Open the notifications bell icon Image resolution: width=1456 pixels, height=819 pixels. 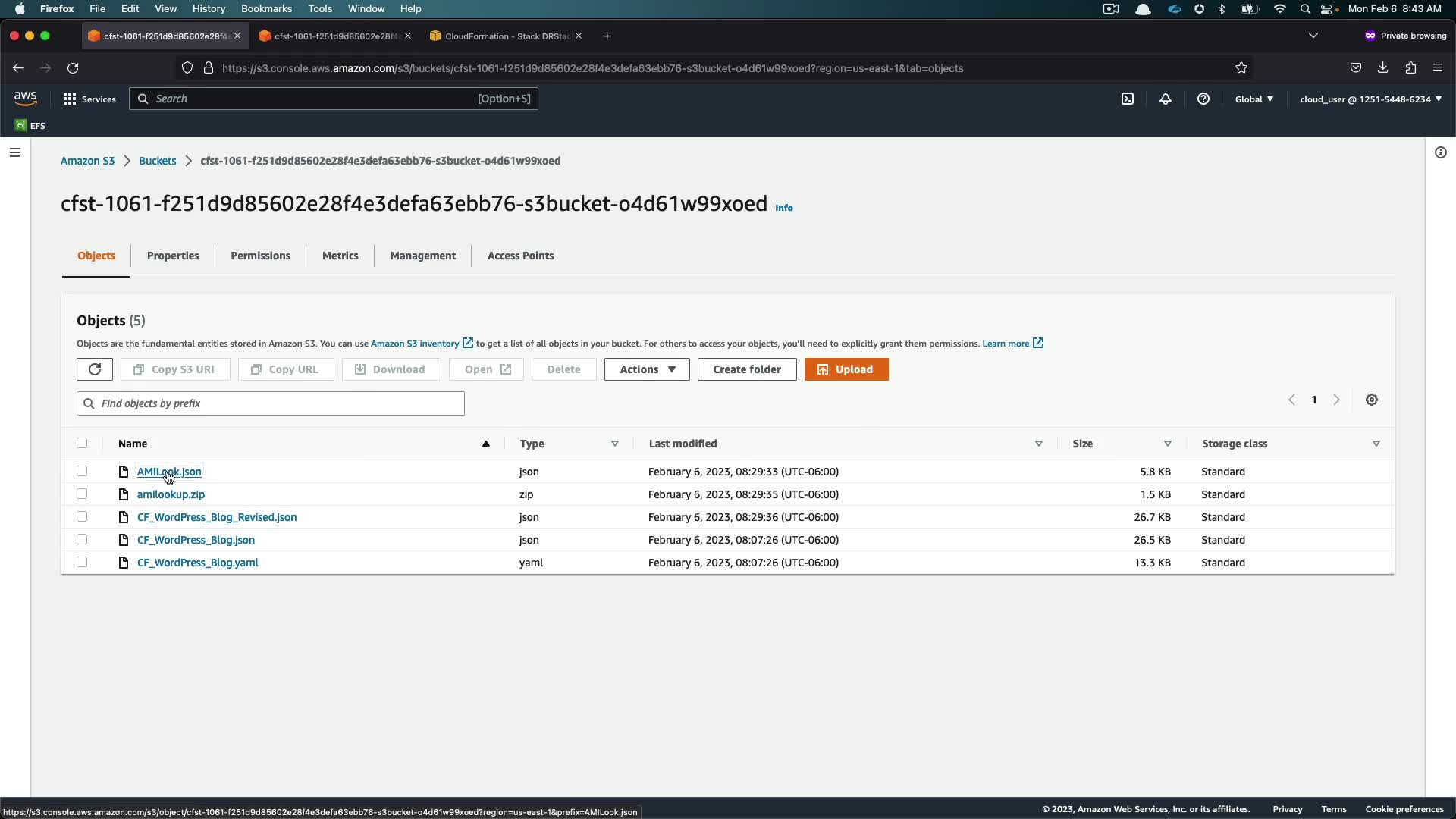(x=1165, y=99)
